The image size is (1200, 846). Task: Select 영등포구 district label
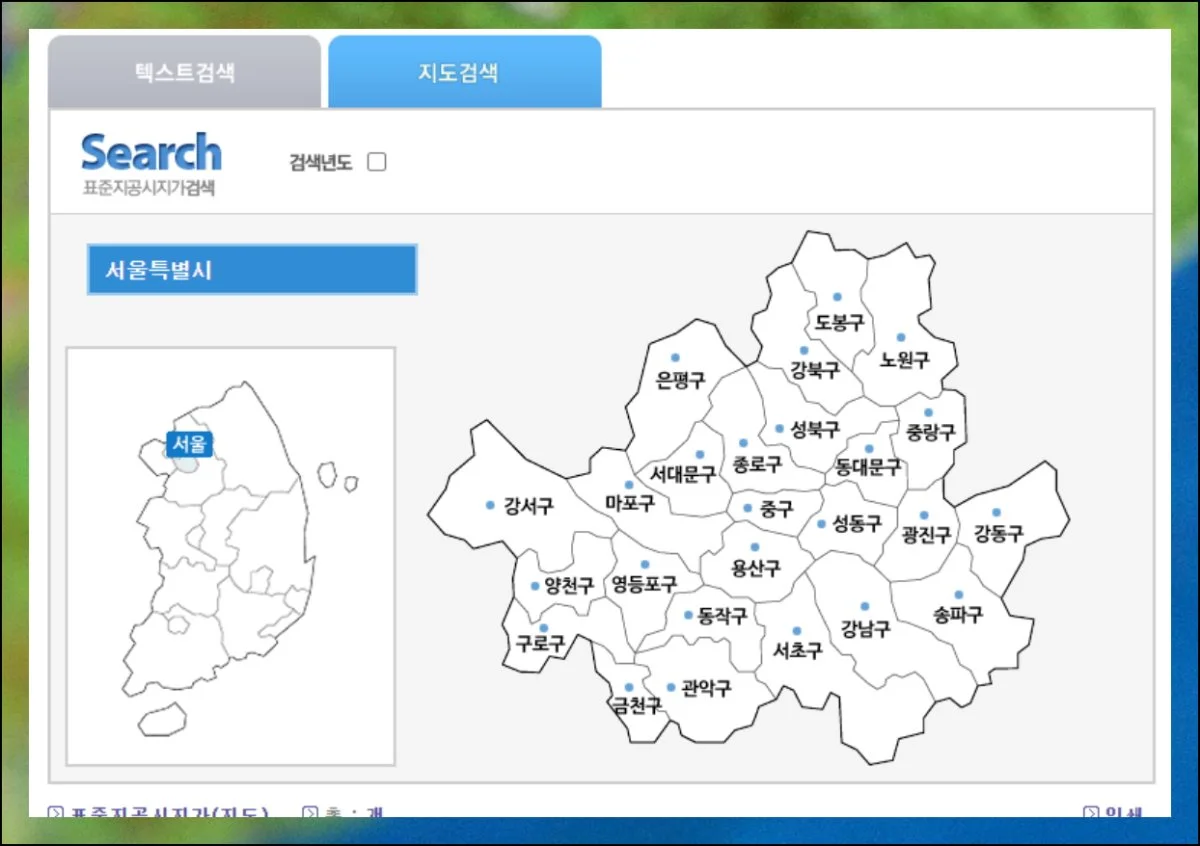click(644, 584)
